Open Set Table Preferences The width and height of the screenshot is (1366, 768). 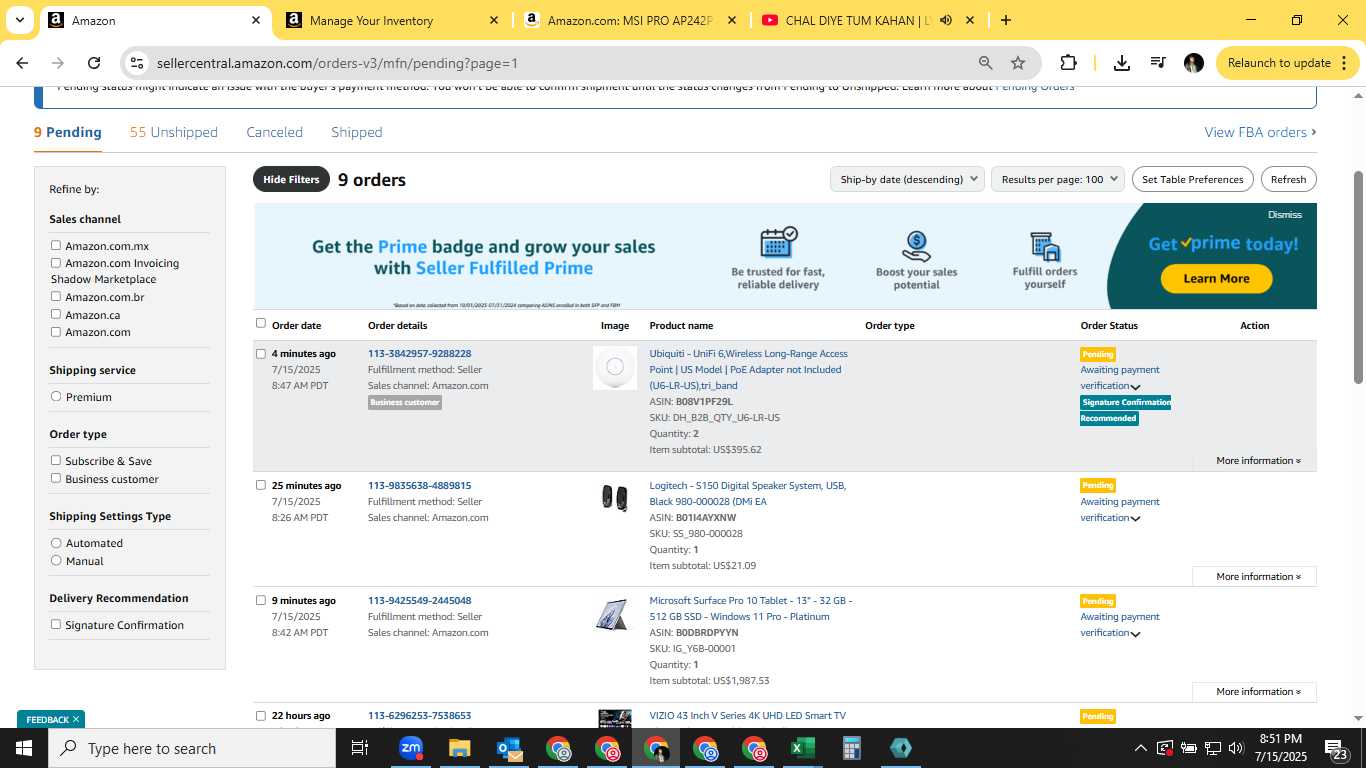click(x=1192, y=179)
